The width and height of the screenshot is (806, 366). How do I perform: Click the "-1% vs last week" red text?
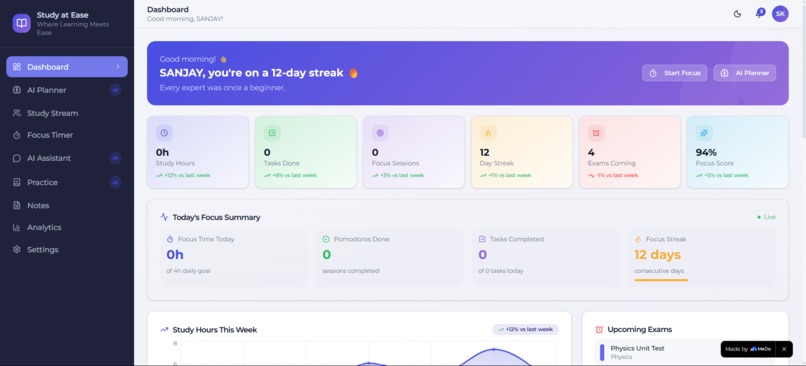(616, 175)
